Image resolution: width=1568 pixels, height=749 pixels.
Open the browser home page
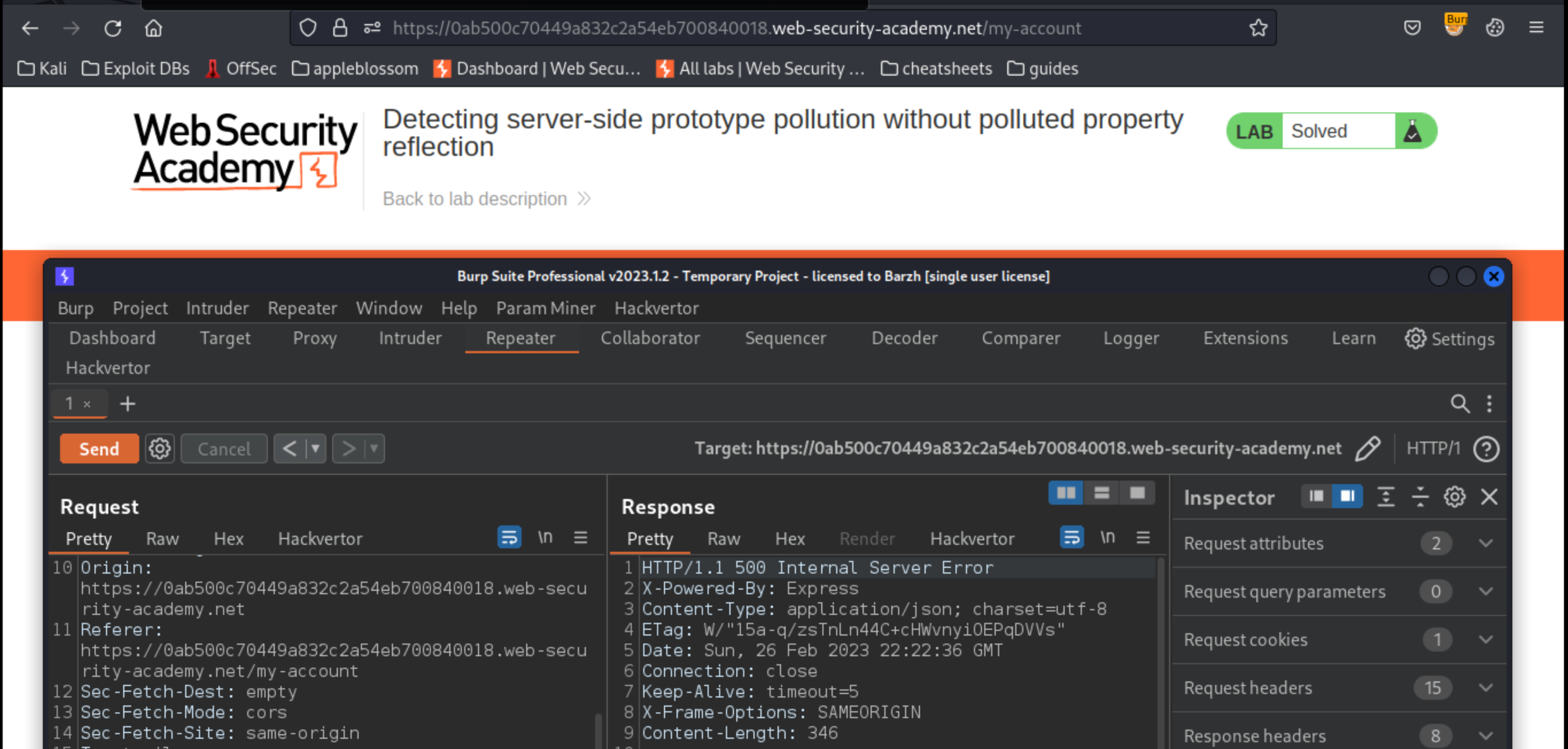click(x=153, y=28)
